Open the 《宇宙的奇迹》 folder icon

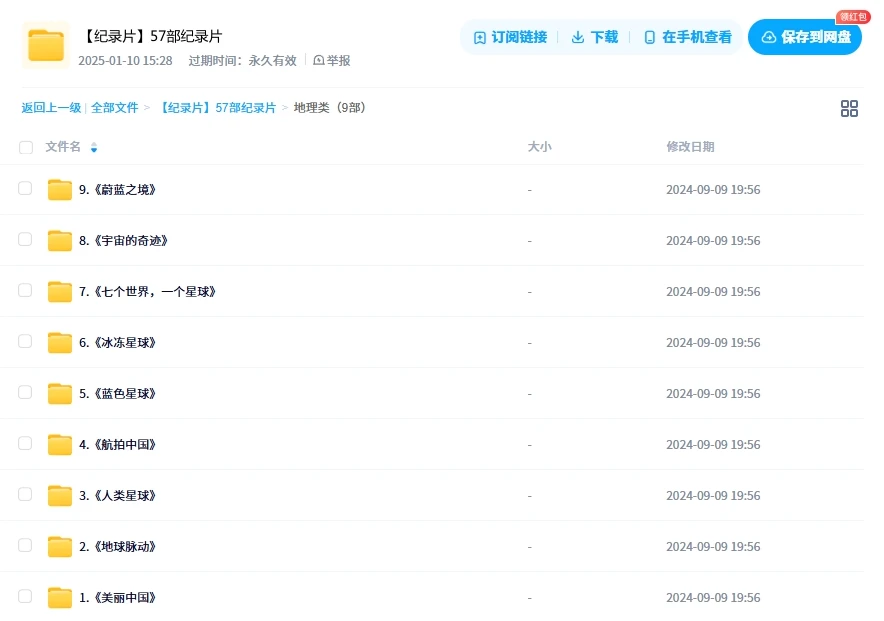pyautogui.click(x=60, y=241)
